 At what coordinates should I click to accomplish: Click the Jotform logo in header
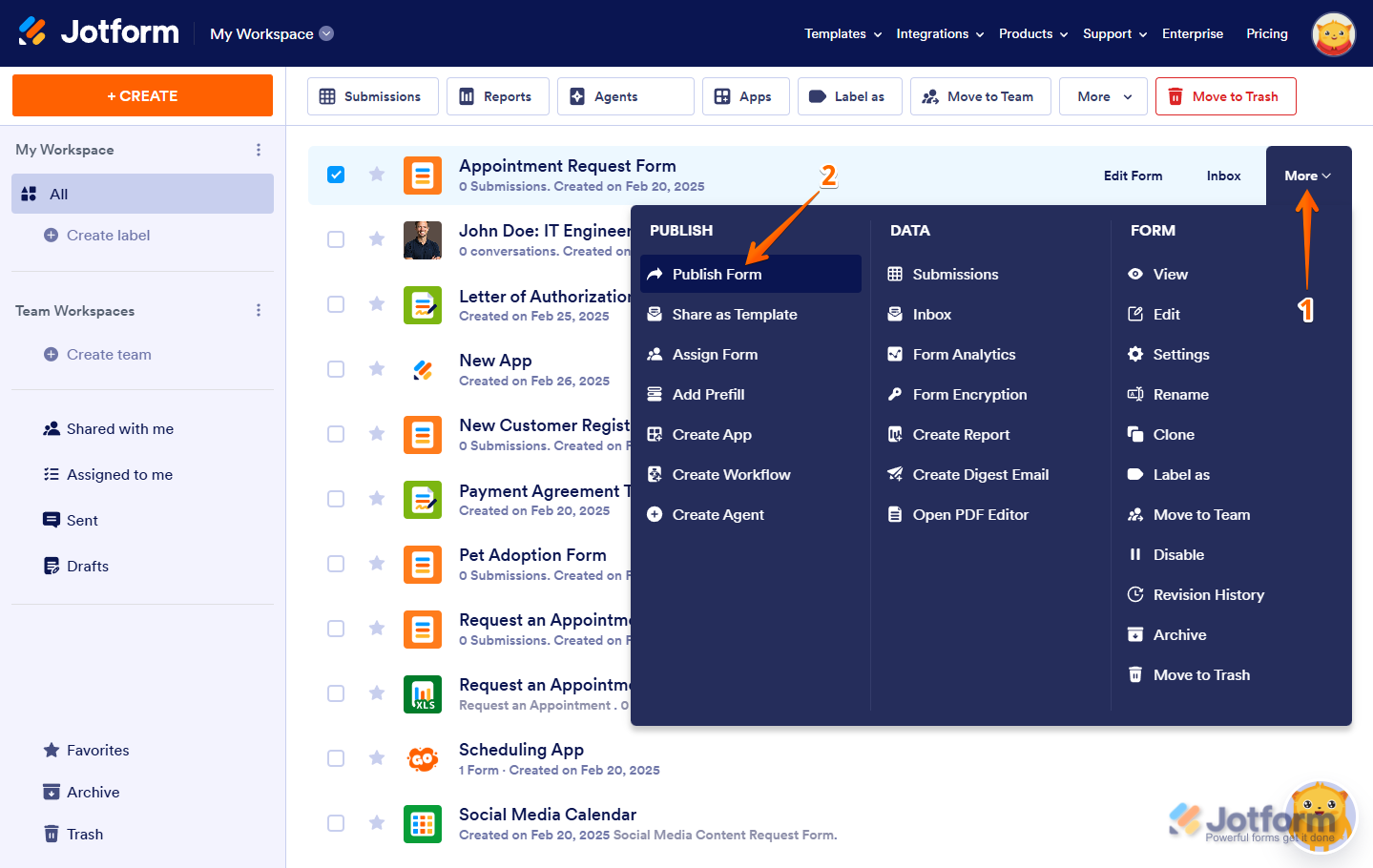(x=99, y=32)
